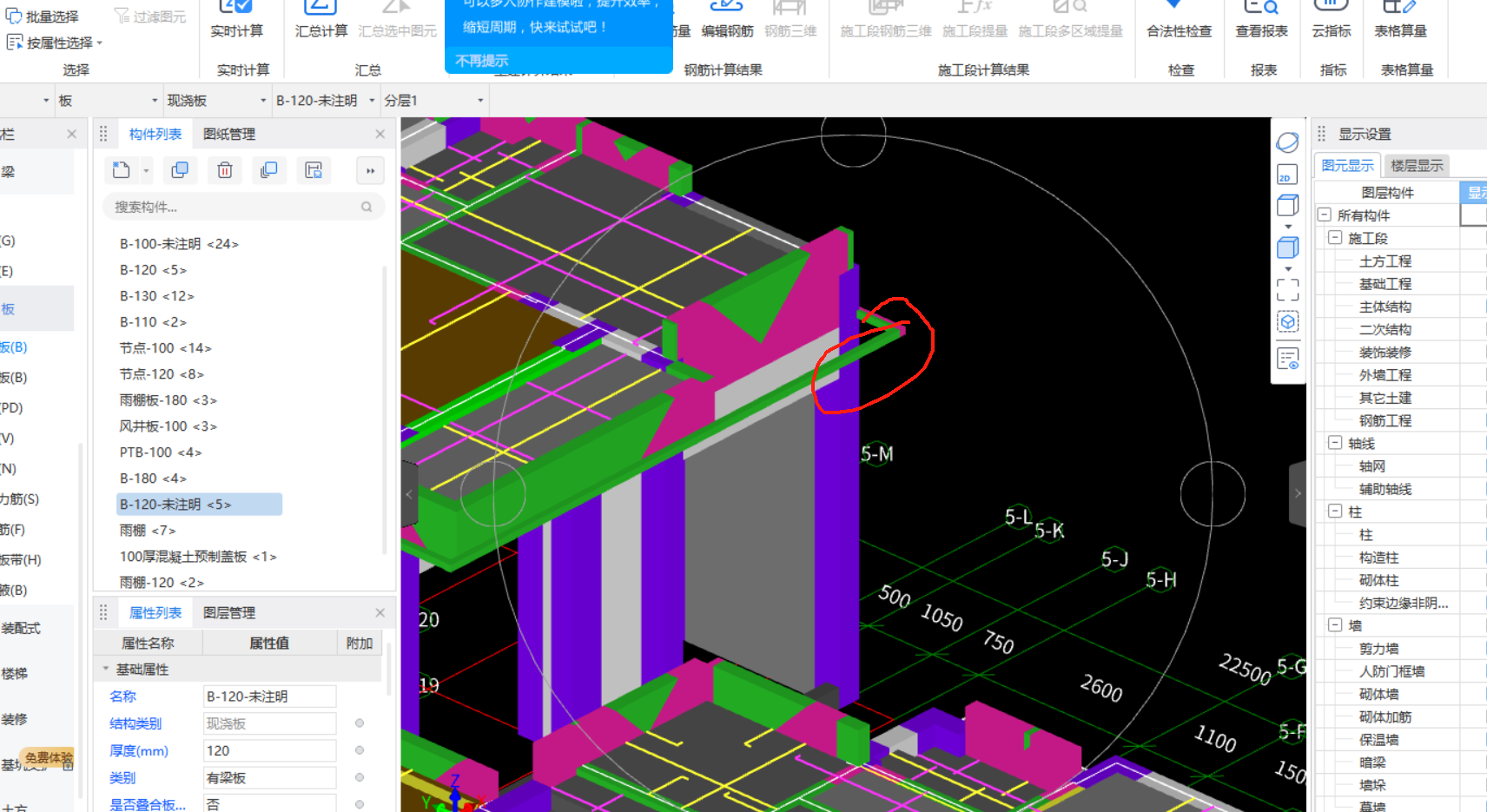The image size is (1487, 812).
Task: Switch to 楼层显示 tab
Action: [x=1417, y=165]
